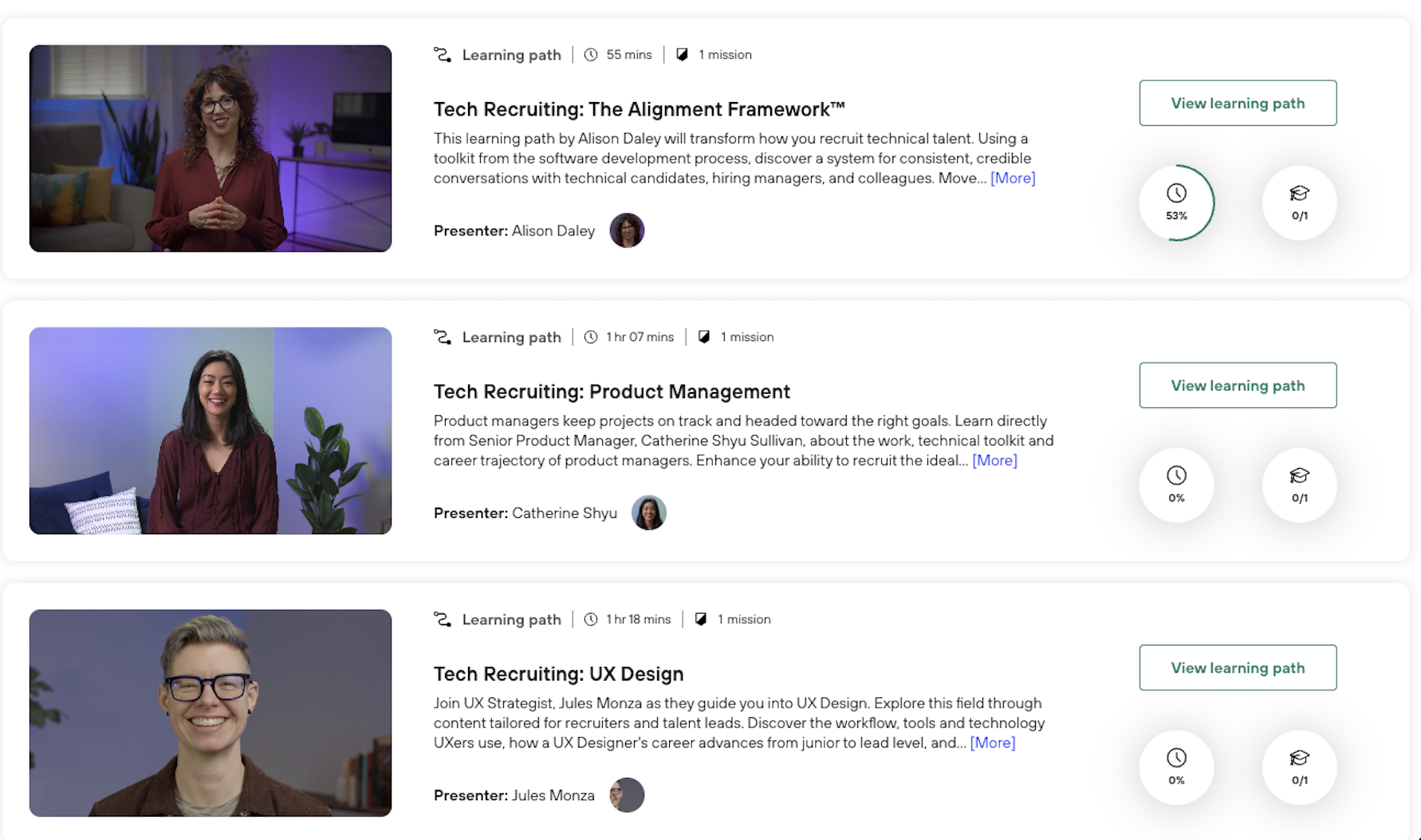
Task: Click Alignment Framework missions 0/1 graduation icon
Action: [1299, 202]
